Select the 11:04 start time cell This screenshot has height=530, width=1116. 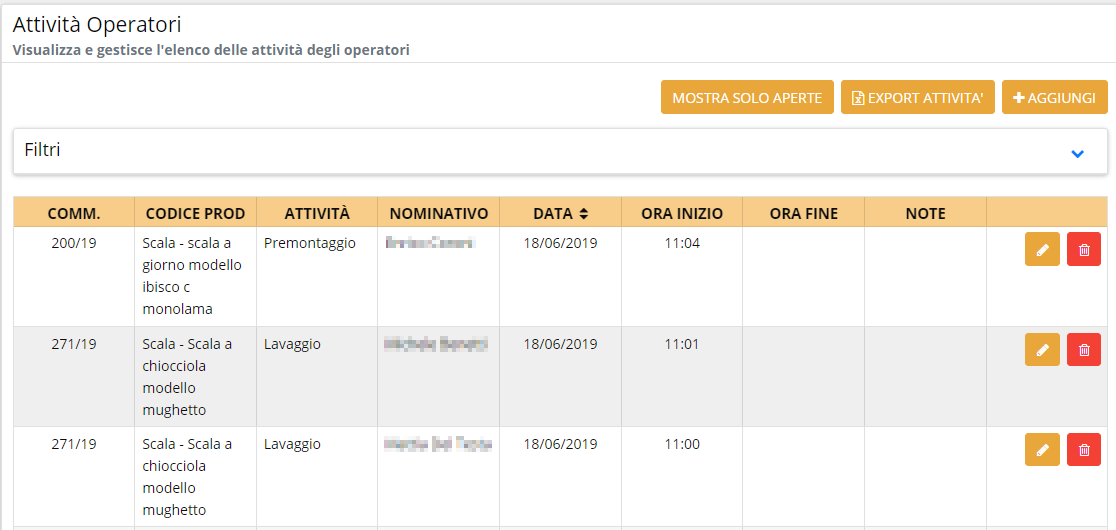[x=681, y=243]
